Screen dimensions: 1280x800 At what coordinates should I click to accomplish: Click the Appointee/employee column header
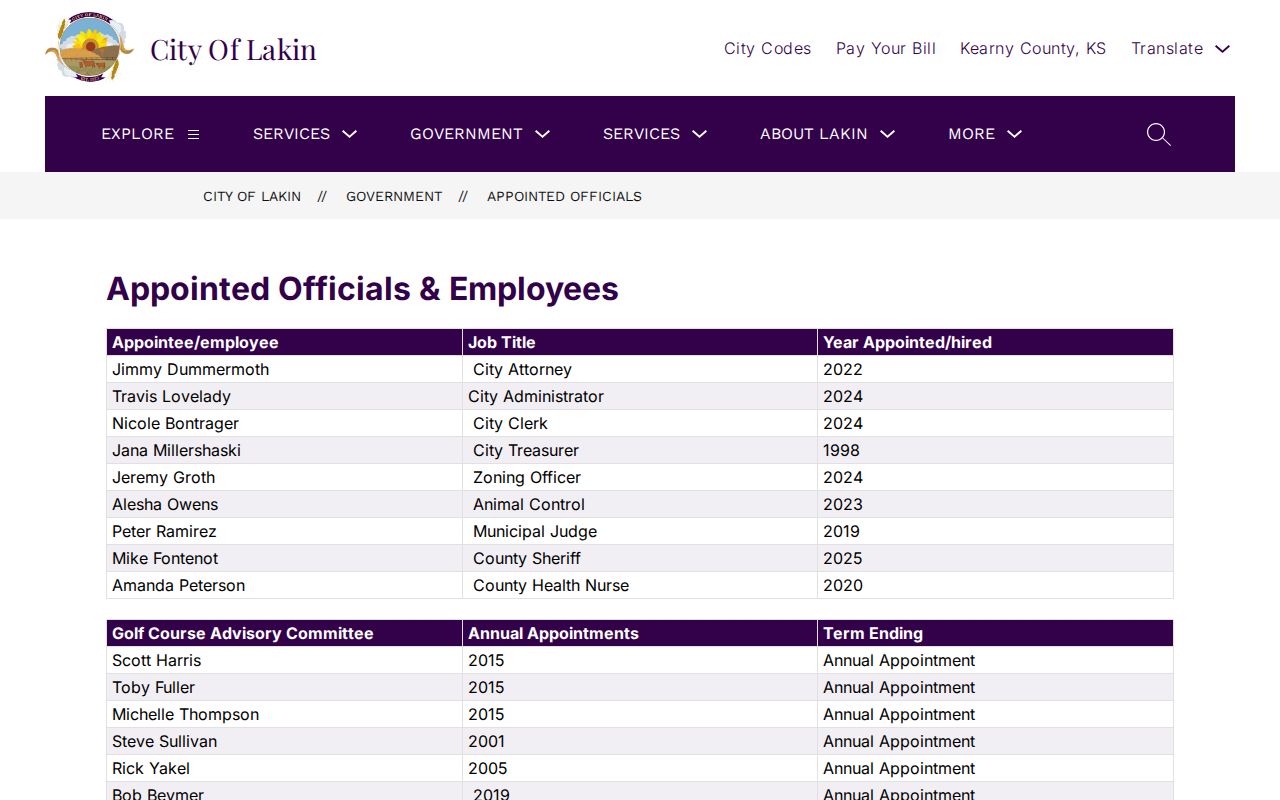pos(284,342)
